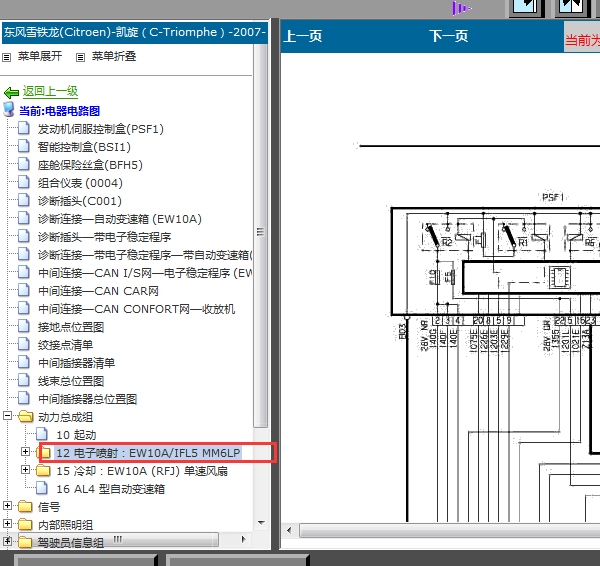This screenshot has width=600, height=566.
Task: Go to previous page with 上一页
Action: [303, 36]
